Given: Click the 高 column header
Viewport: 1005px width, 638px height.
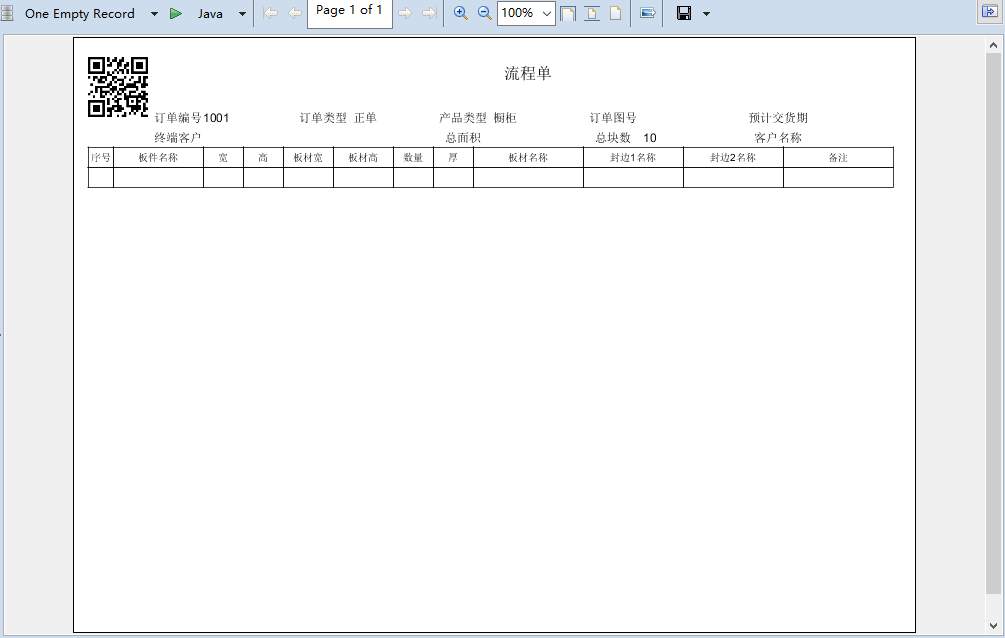Looking at the screenshot, I should [263, 158].
